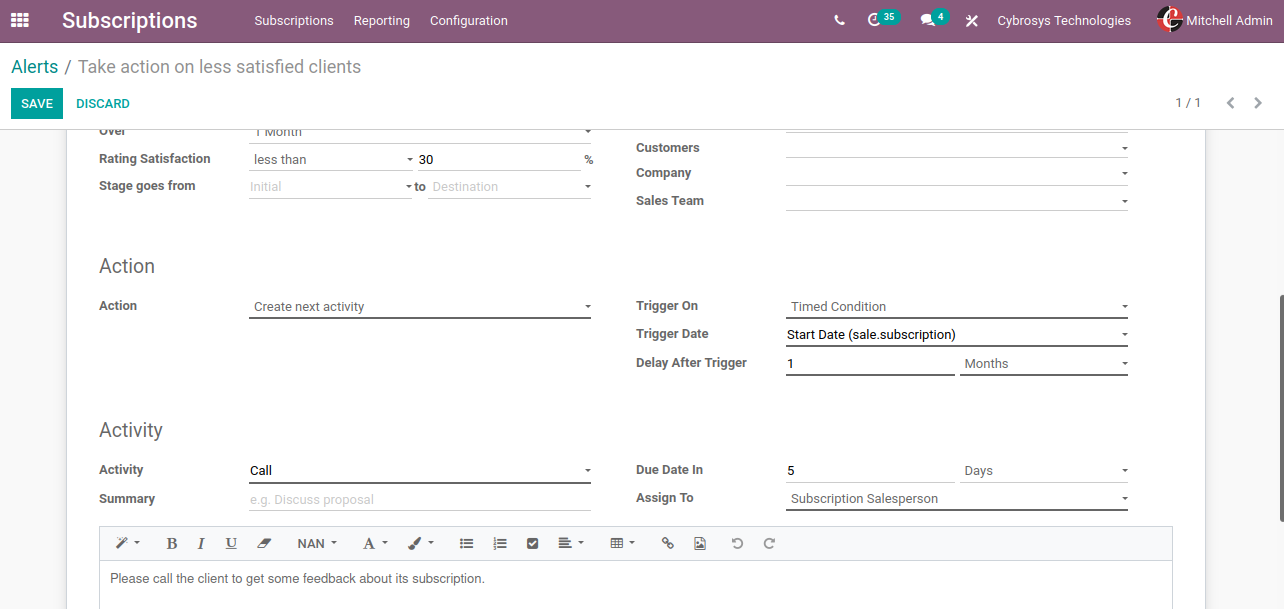Edit the Due Date In number
The image size is (1284, 609).
tap(870, 471)
